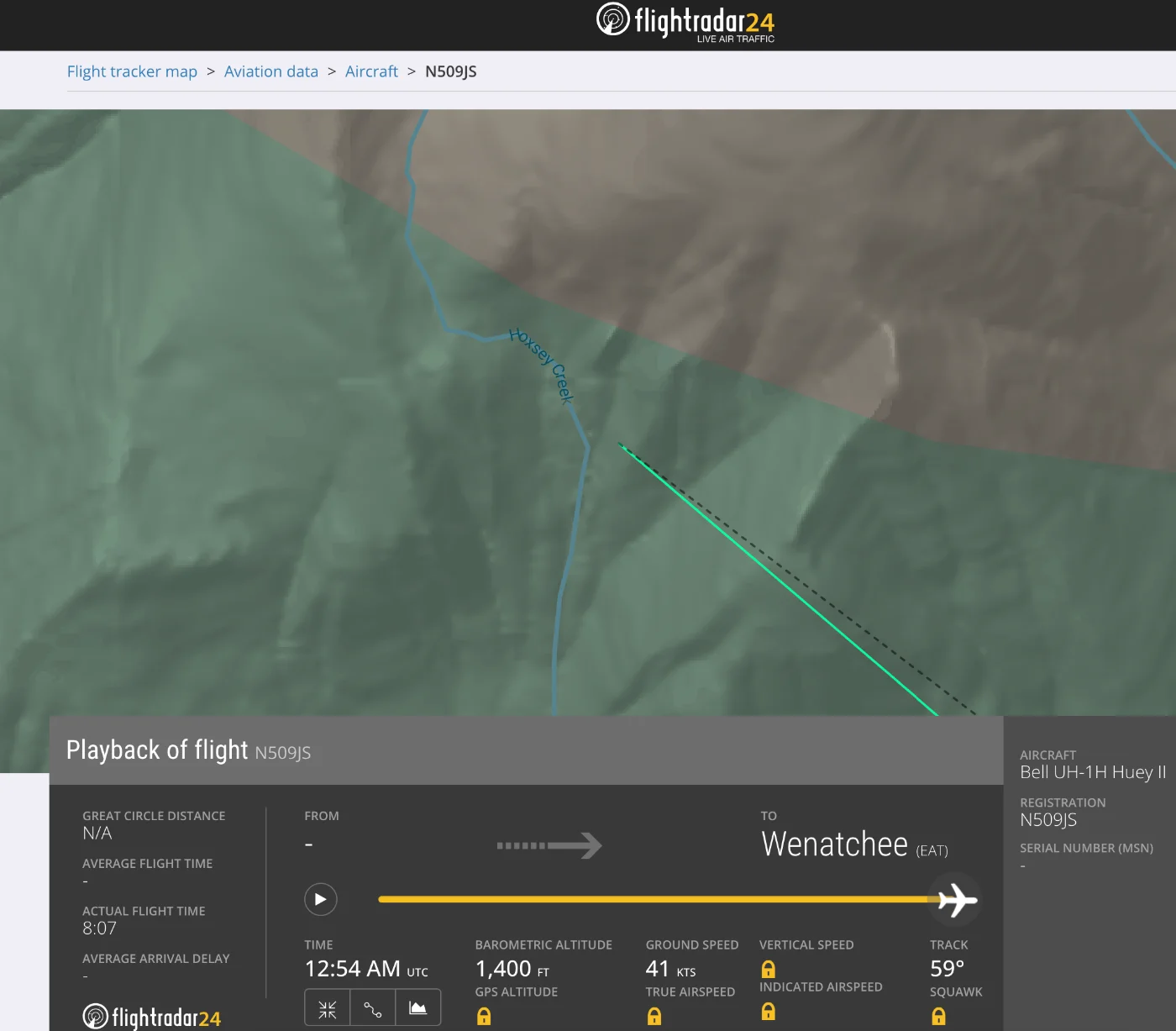The width and height of the screenshot is (1176, 1031).
Task: Click the airplane marker on the timeline
Action: 957,900
